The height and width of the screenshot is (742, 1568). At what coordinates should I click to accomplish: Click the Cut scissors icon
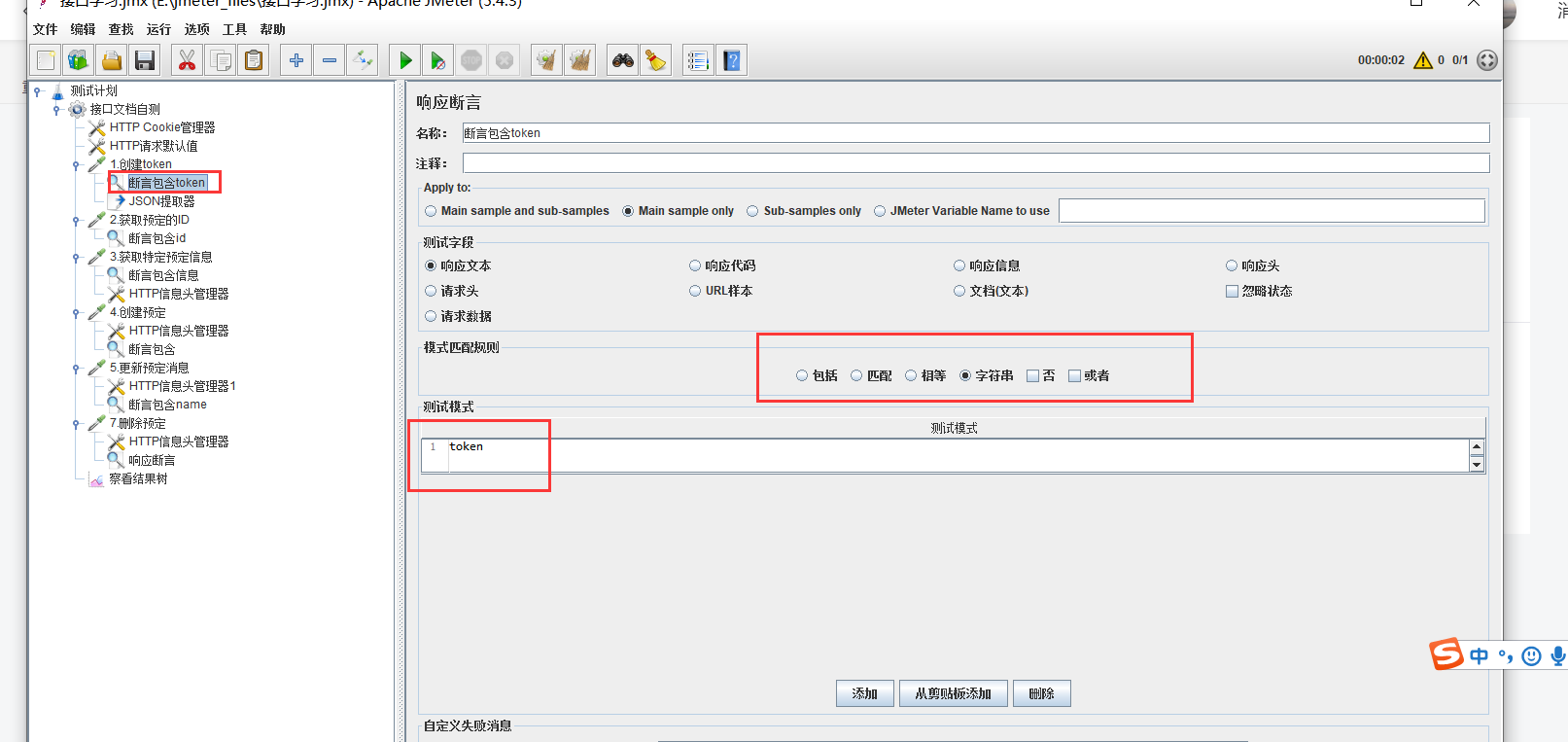coord(187,60)
